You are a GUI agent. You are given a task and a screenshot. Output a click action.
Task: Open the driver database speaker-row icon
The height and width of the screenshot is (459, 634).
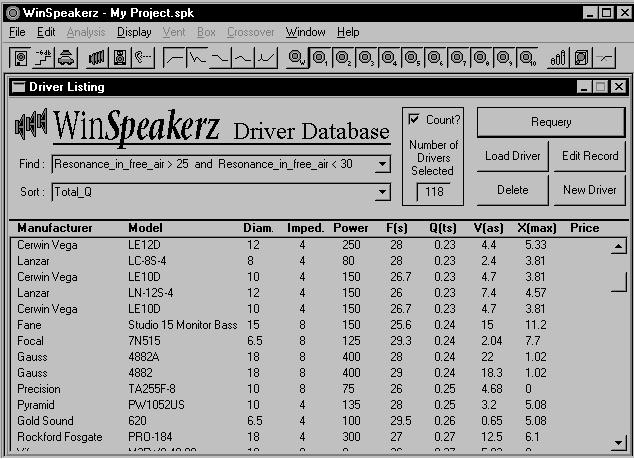click(97, 58)
